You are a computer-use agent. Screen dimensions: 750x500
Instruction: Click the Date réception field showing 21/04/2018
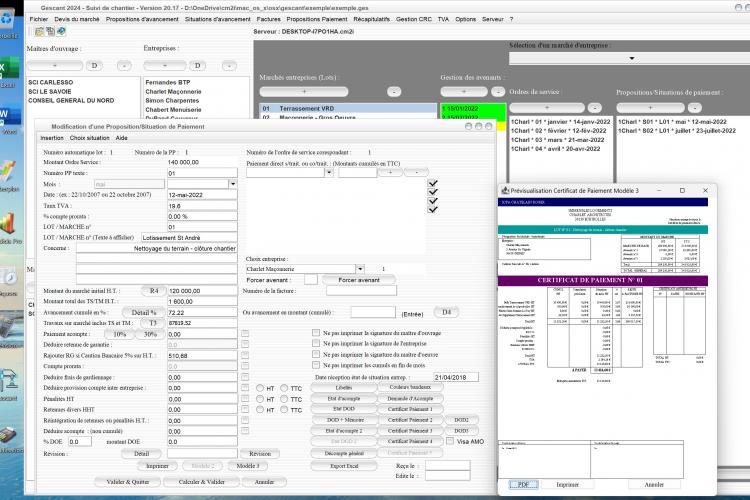[456, 377]
